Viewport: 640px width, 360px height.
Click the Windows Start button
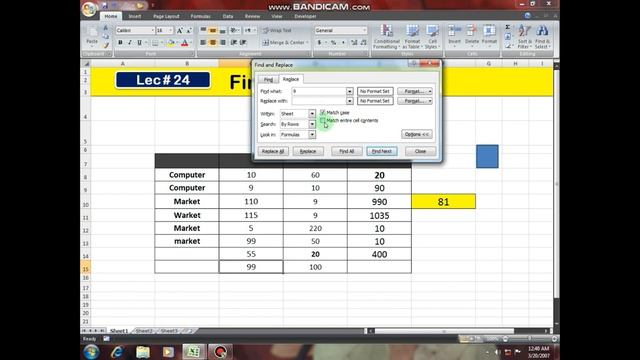coord(91,352)
